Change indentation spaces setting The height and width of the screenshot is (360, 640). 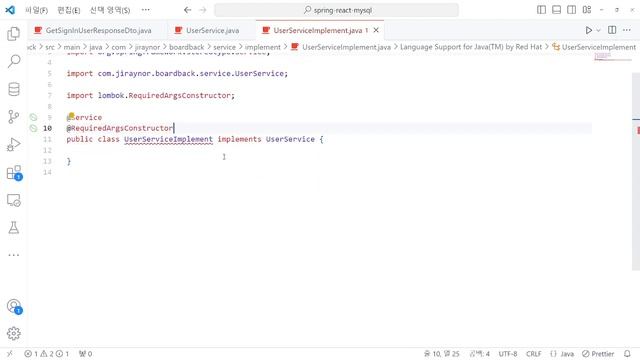tap(479, 353)
